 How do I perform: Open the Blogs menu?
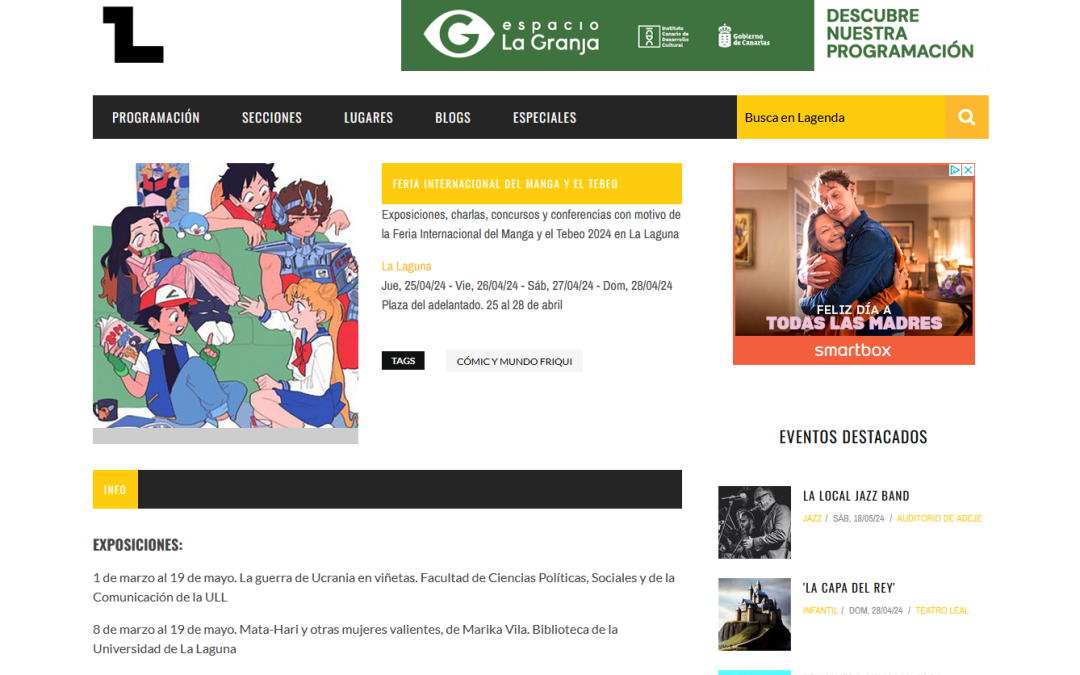(453, 118)
